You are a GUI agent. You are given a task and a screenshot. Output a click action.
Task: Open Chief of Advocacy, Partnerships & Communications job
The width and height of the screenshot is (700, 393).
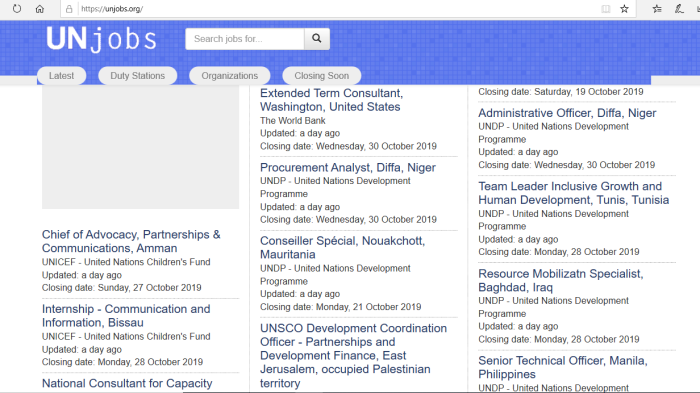(131, 241)
